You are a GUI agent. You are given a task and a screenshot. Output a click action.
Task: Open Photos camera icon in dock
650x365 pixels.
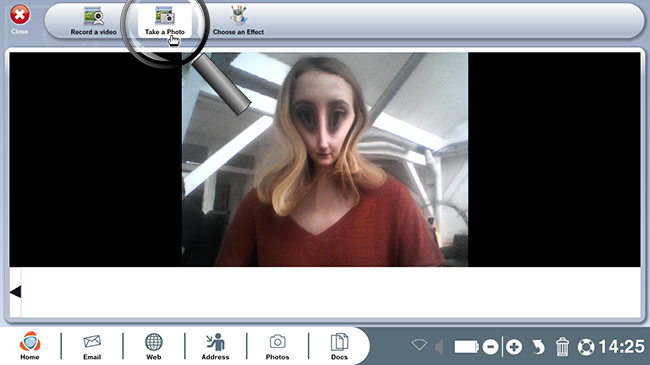point(277,346)
